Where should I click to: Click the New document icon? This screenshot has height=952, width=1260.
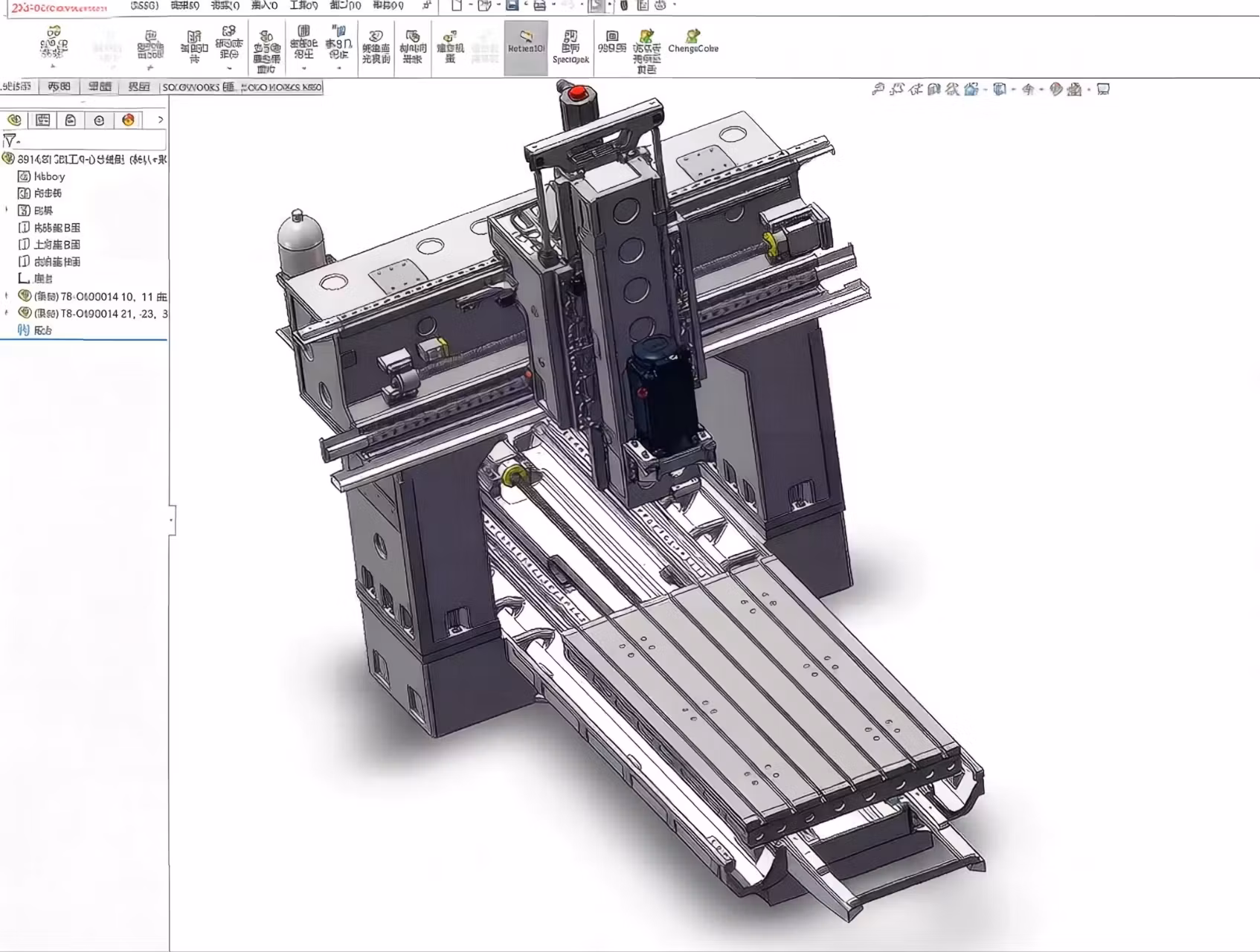click(457, 6)
